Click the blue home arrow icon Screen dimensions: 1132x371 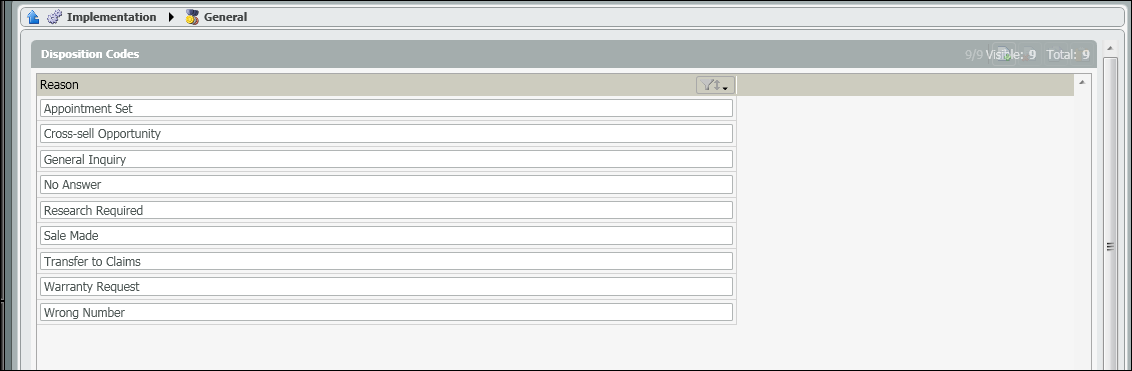32,17
